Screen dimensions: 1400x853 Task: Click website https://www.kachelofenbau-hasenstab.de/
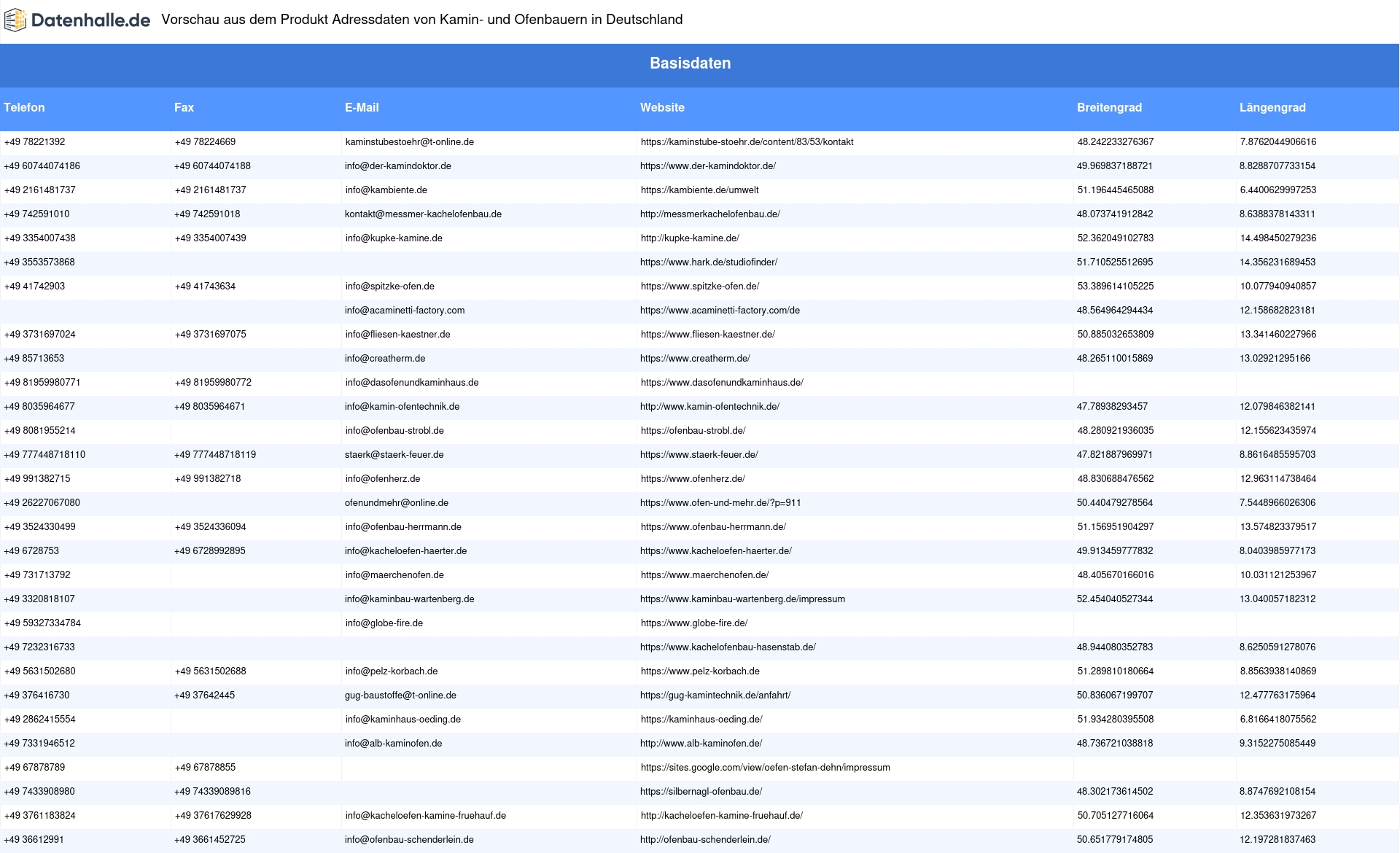point(728,647)
